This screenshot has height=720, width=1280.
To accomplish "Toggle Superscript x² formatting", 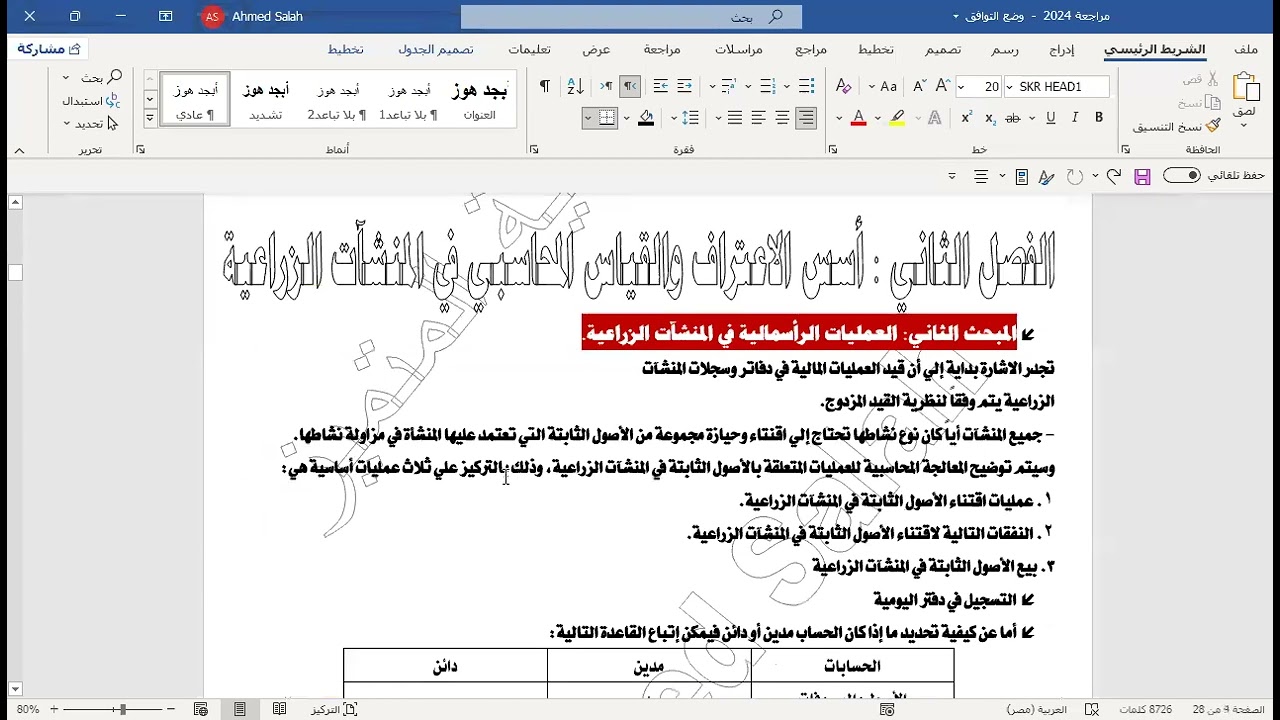I will click(x=966, y=118).
